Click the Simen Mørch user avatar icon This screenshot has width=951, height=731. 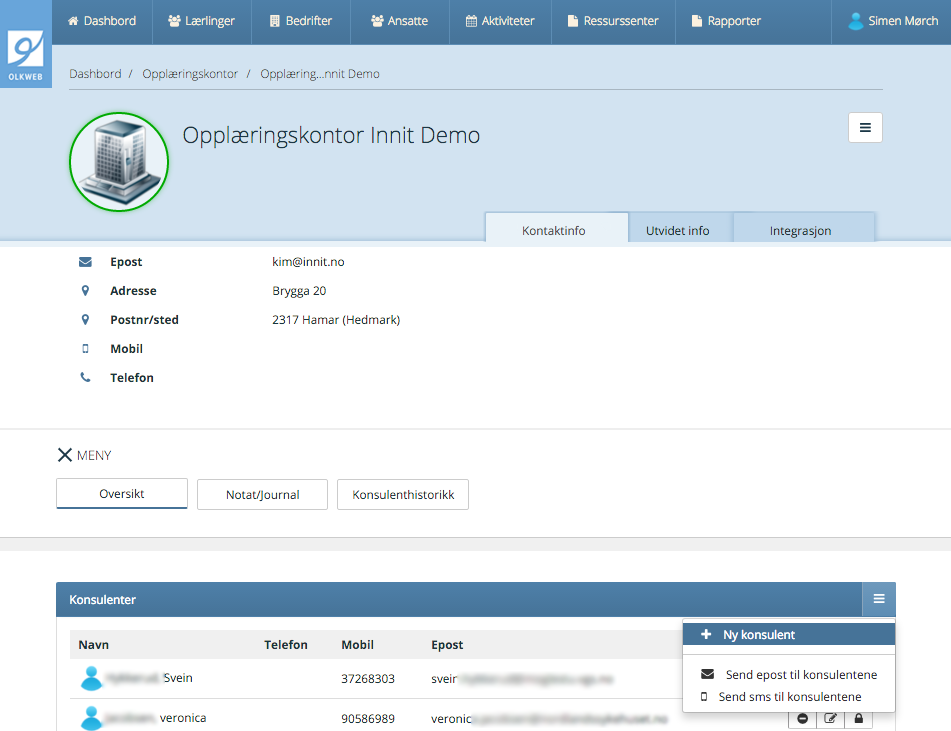(x=856, y=21)
